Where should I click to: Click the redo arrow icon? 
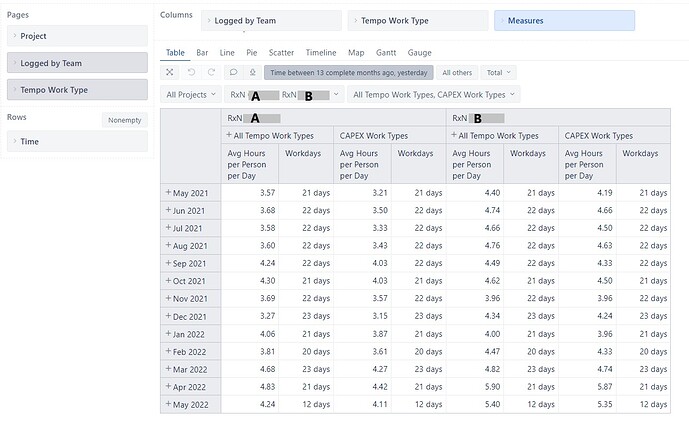tap(211, 72)
